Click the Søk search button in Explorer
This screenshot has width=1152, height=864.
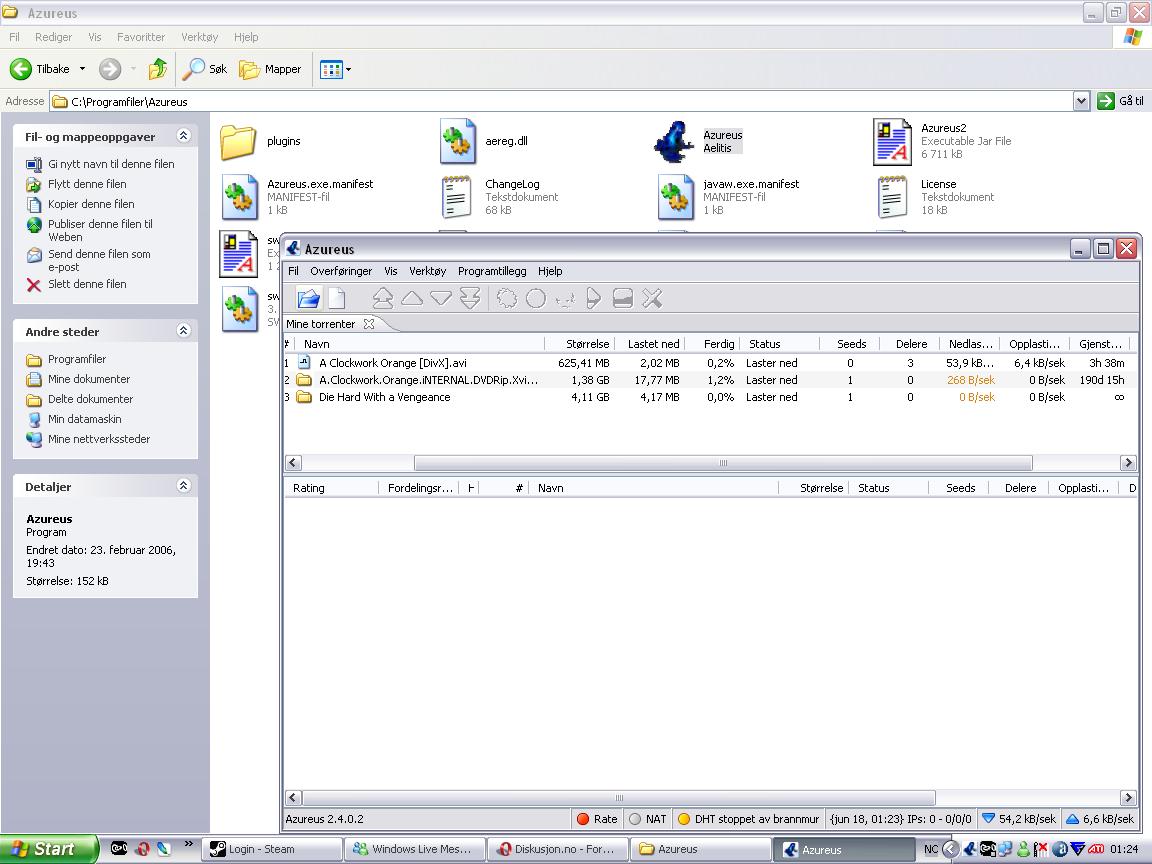coord(205,69)
